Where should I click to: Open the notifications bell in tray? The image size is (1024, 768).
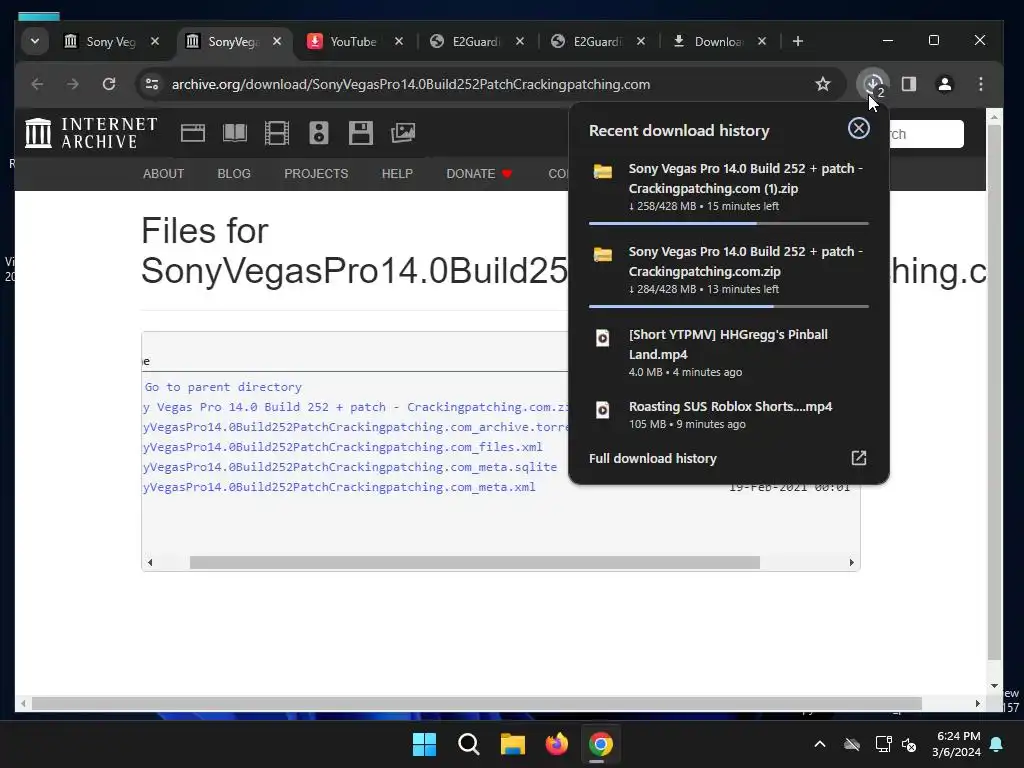(x=997, y=744)
